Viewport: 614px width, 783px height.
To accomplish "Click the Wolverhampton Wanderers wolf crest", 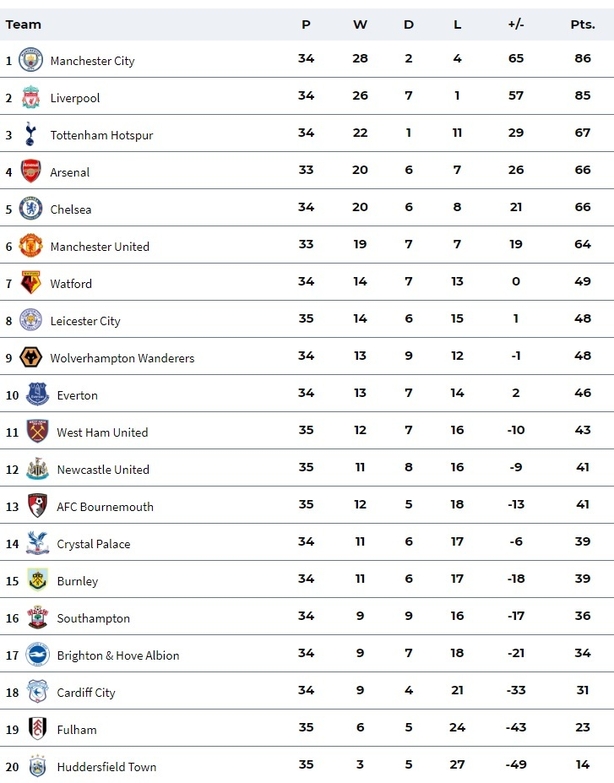I will 31,358.
